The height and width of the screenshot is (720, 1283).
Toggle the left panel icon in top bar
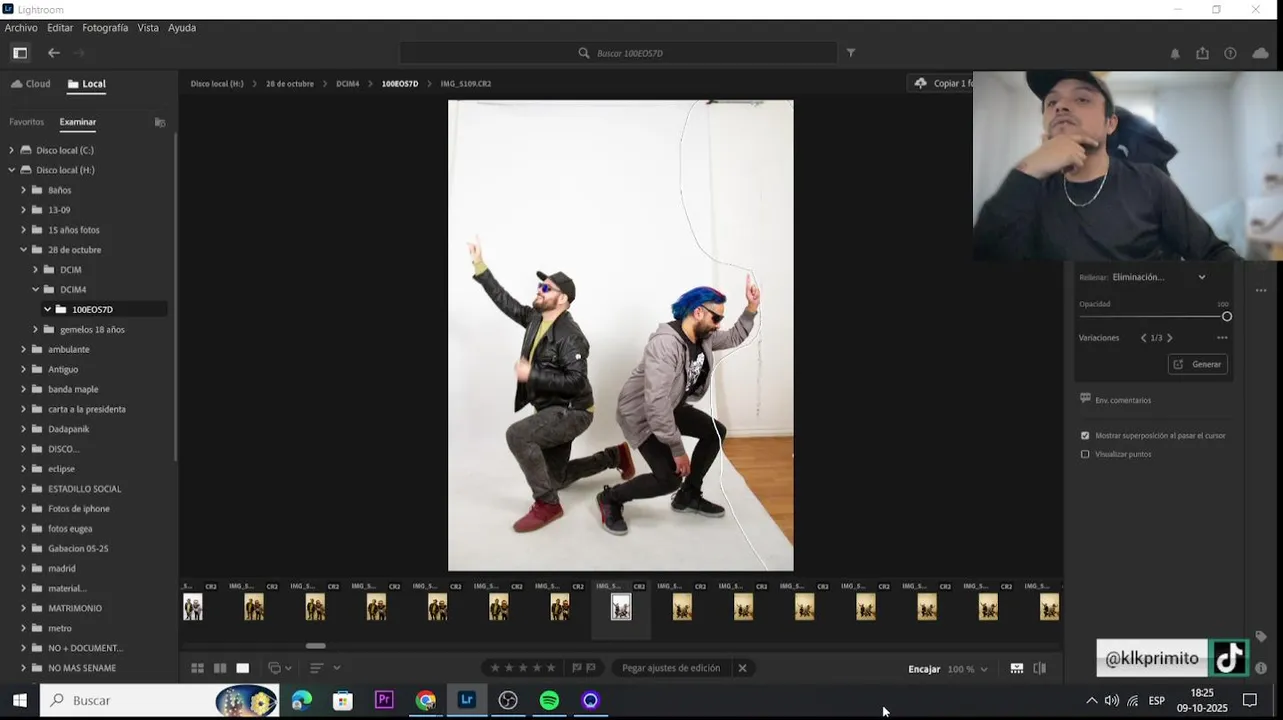[x=20, y=53]
